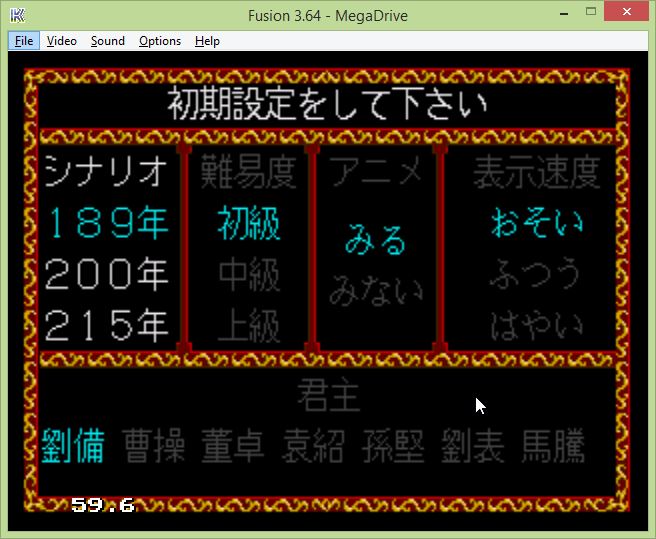Pick ruler 曹操

[x=154, y=445]
